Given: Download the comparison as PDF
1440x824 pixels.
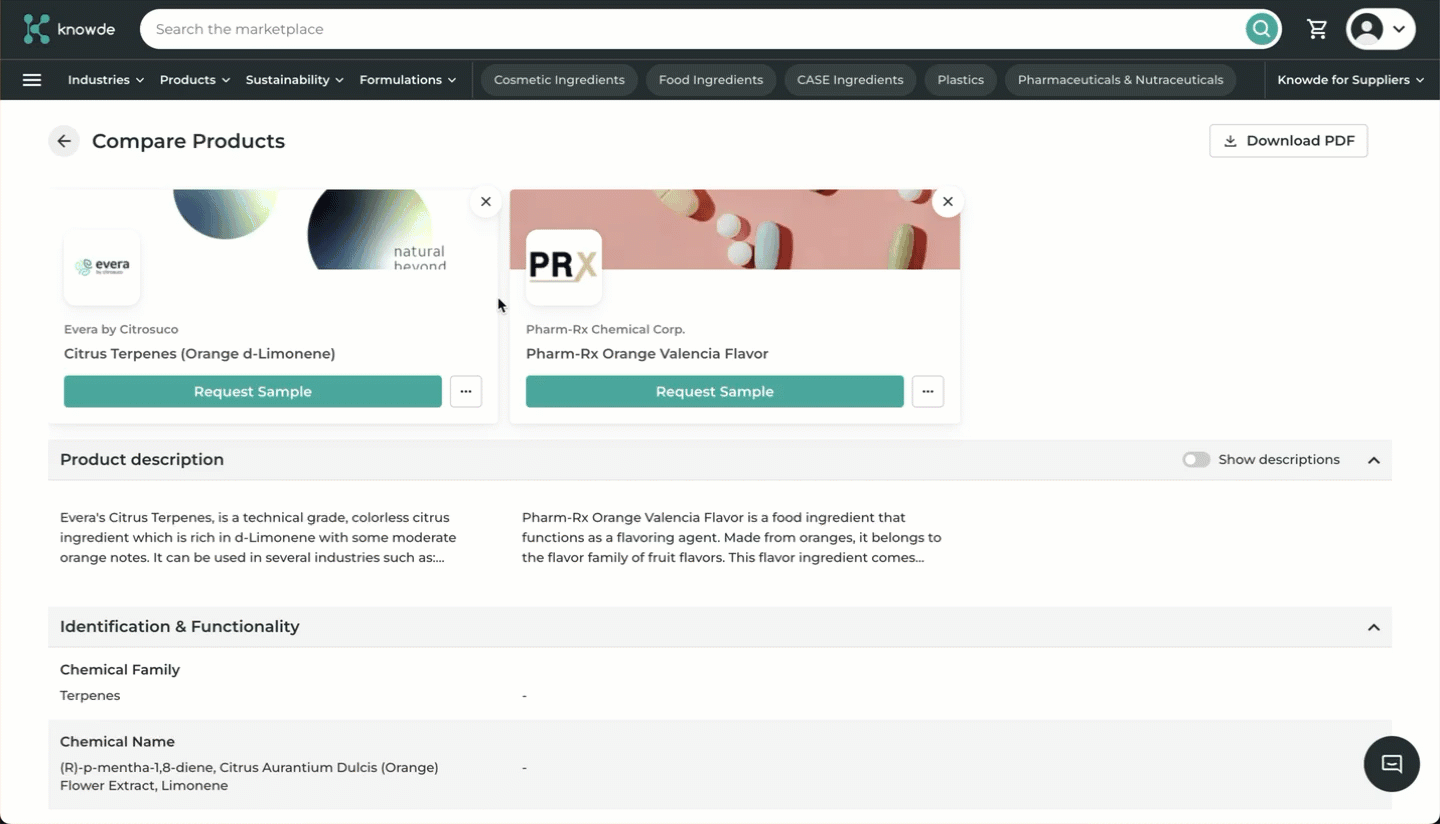Looking at the screenshot, I should [1288, 141].
